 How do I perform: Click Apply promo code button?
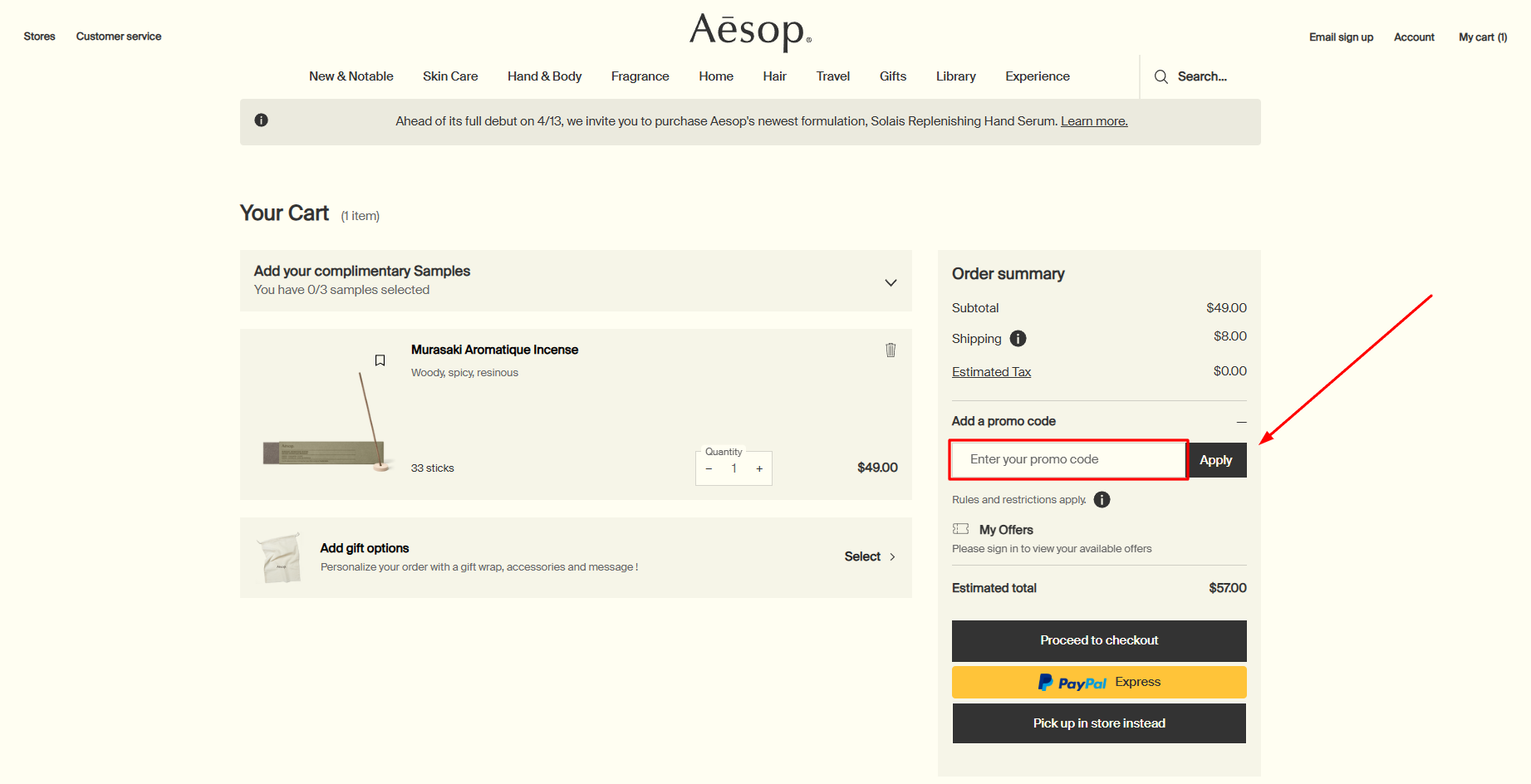click(1216, 460)
